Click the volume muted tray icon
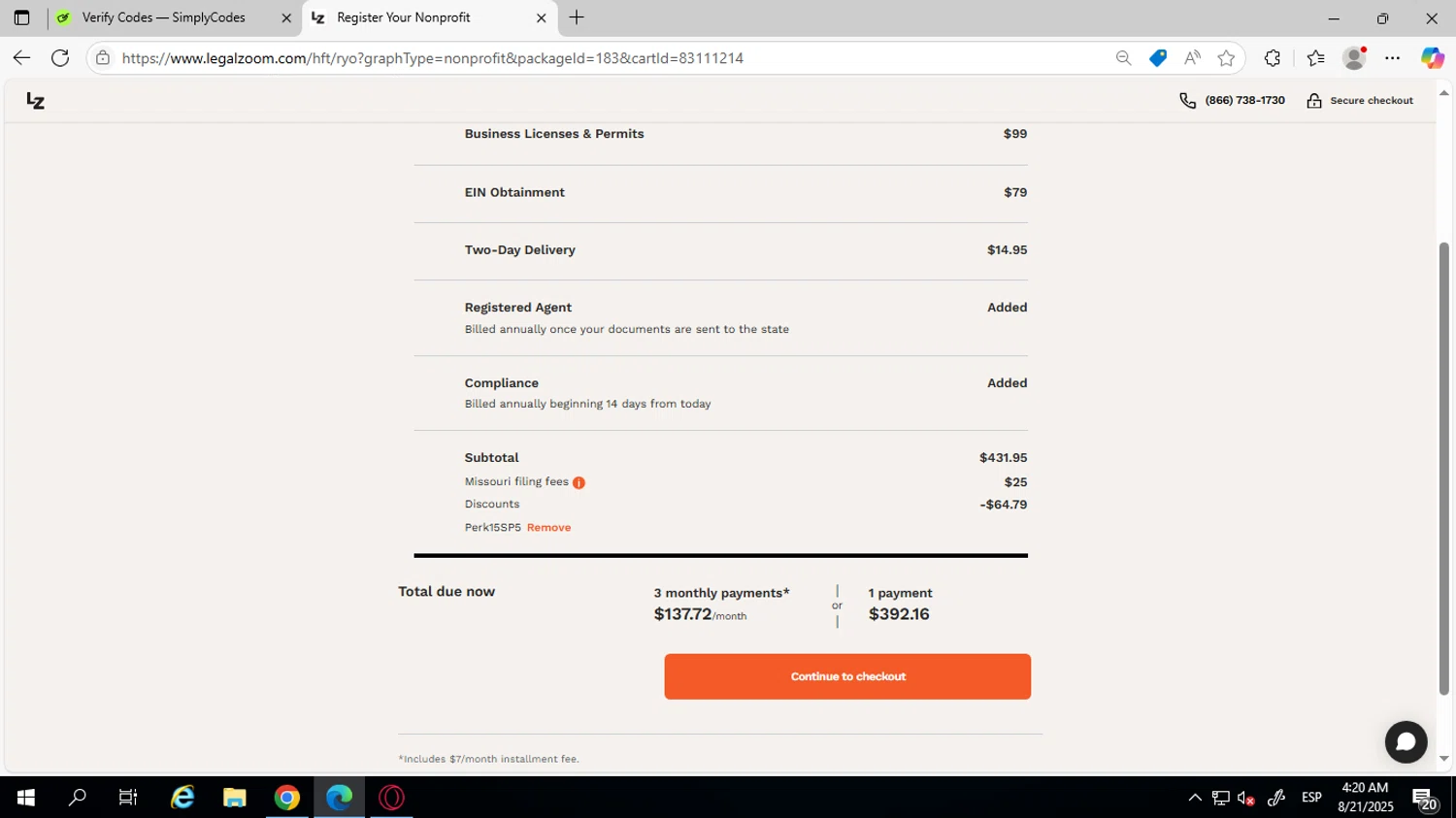Image resolution: width=1456 pixels, height=818 pixels. pyautogui.click(x=1246, y=798)
